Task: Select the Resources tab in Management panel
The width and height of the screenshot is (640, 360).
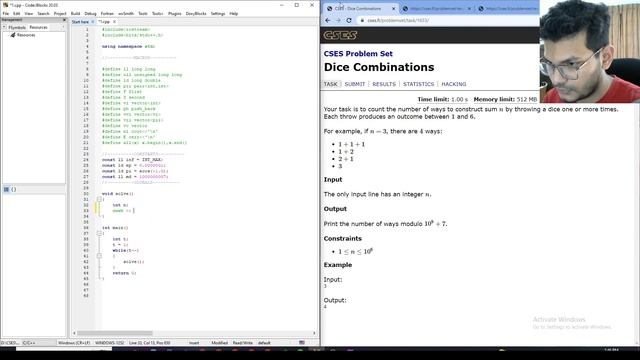Action: pyautogui.click(x=38, y=27)
